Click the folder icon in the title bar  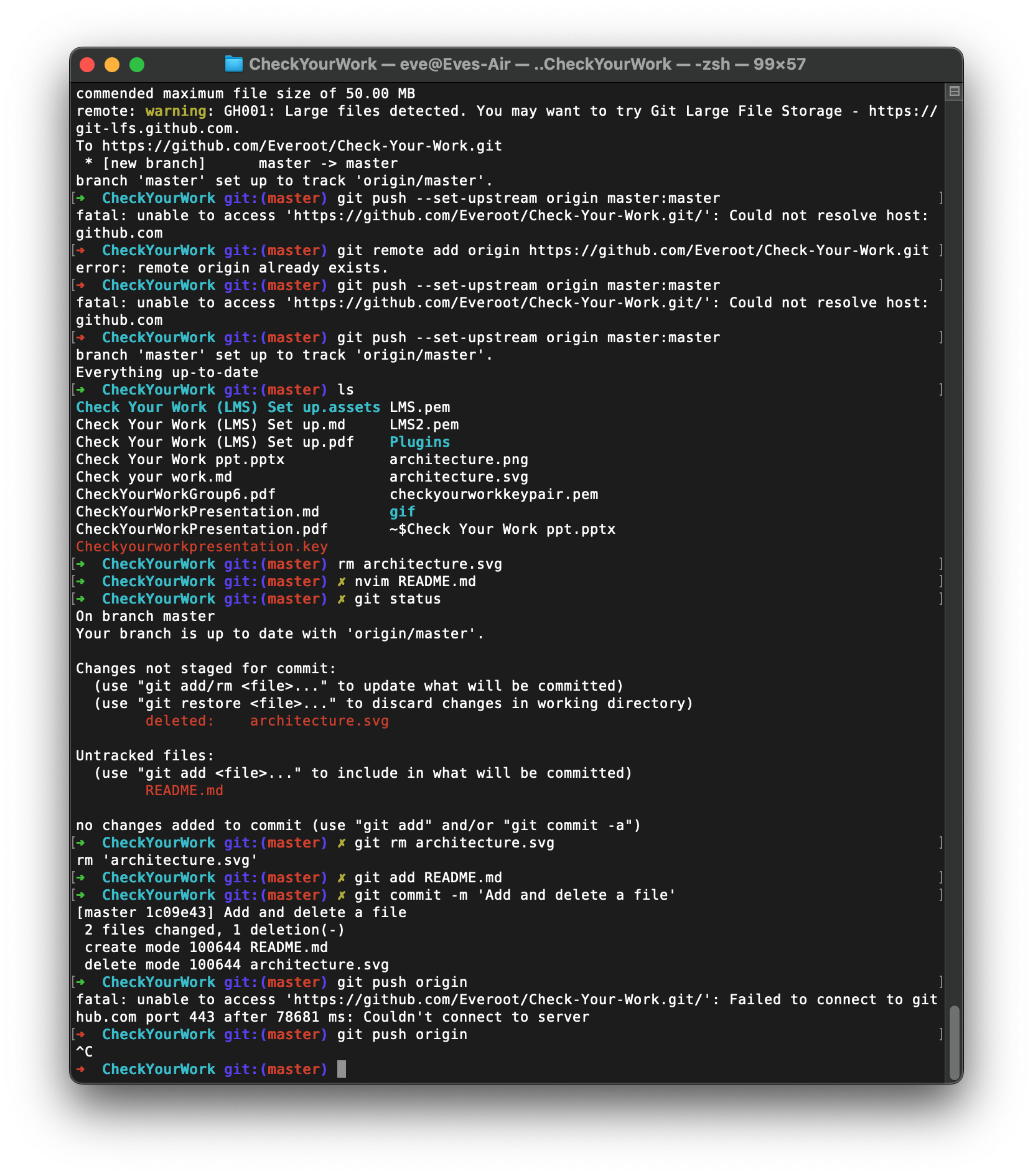[x=234, y=64]
